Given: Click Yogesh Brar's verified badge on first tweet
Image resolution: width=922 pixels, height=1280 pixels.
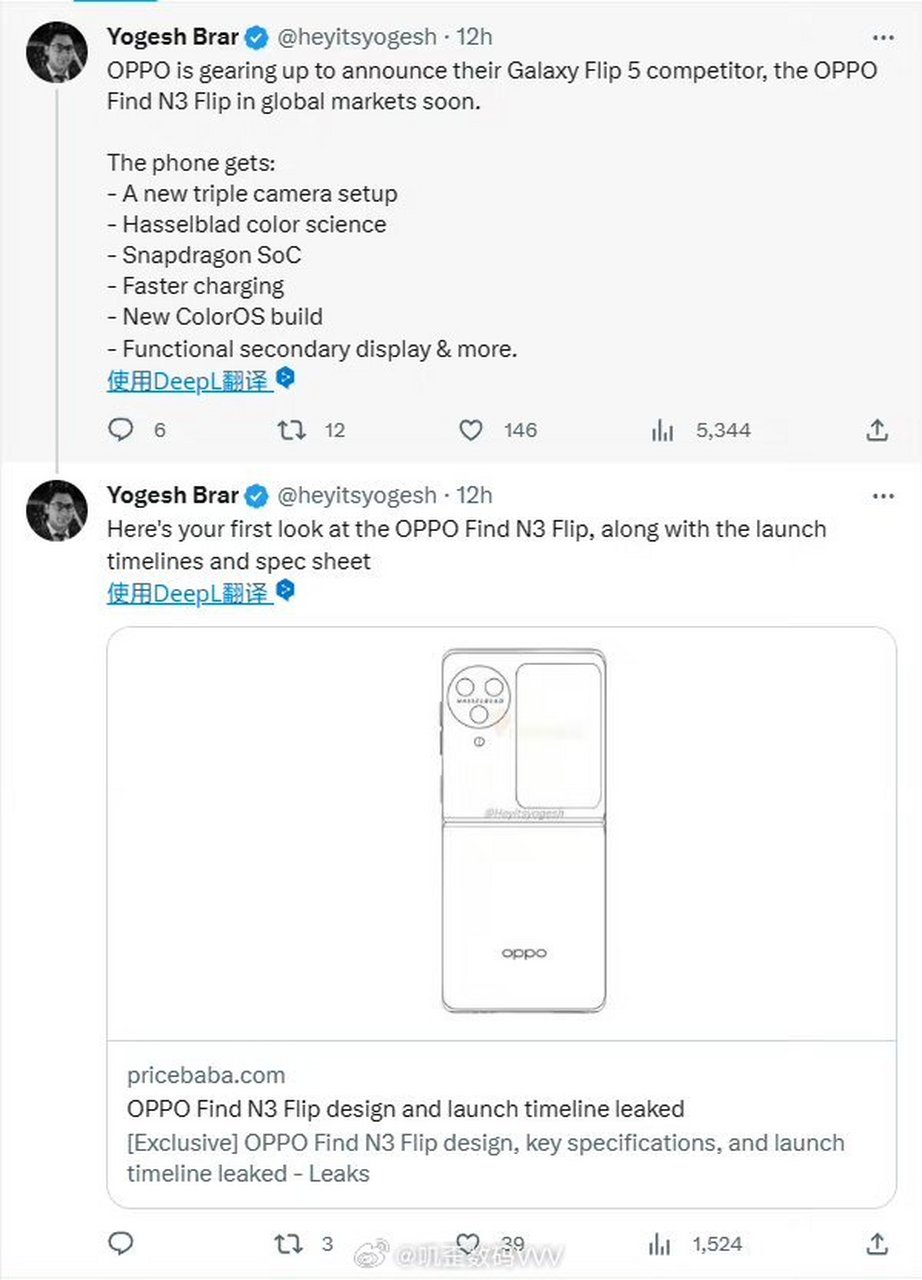Looking at the screenshot, I should pyautogui.click(x=257, y=37).
